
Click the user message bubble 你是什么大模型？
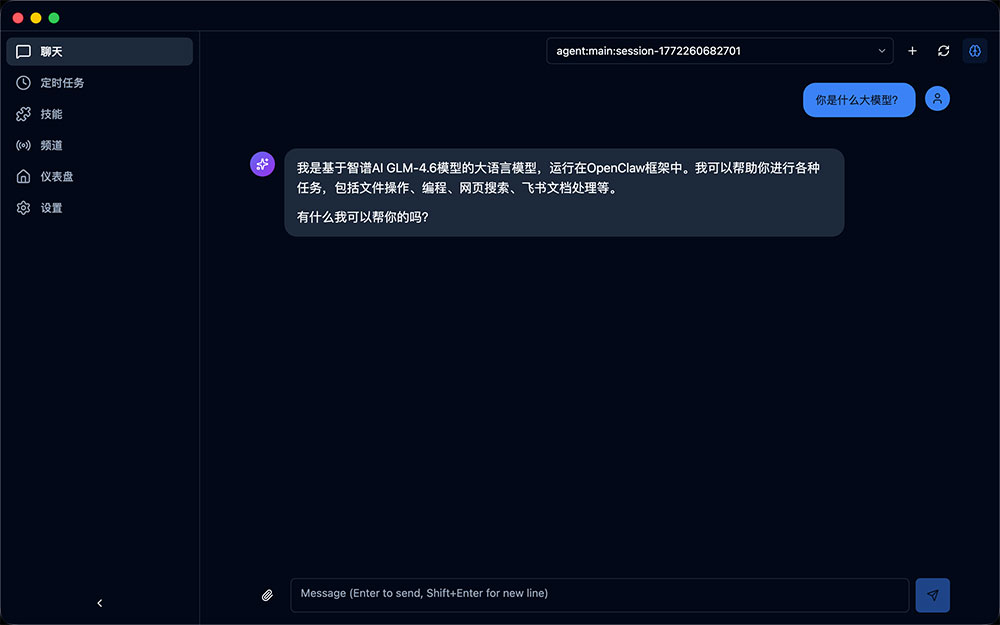(x=858, y=100)
